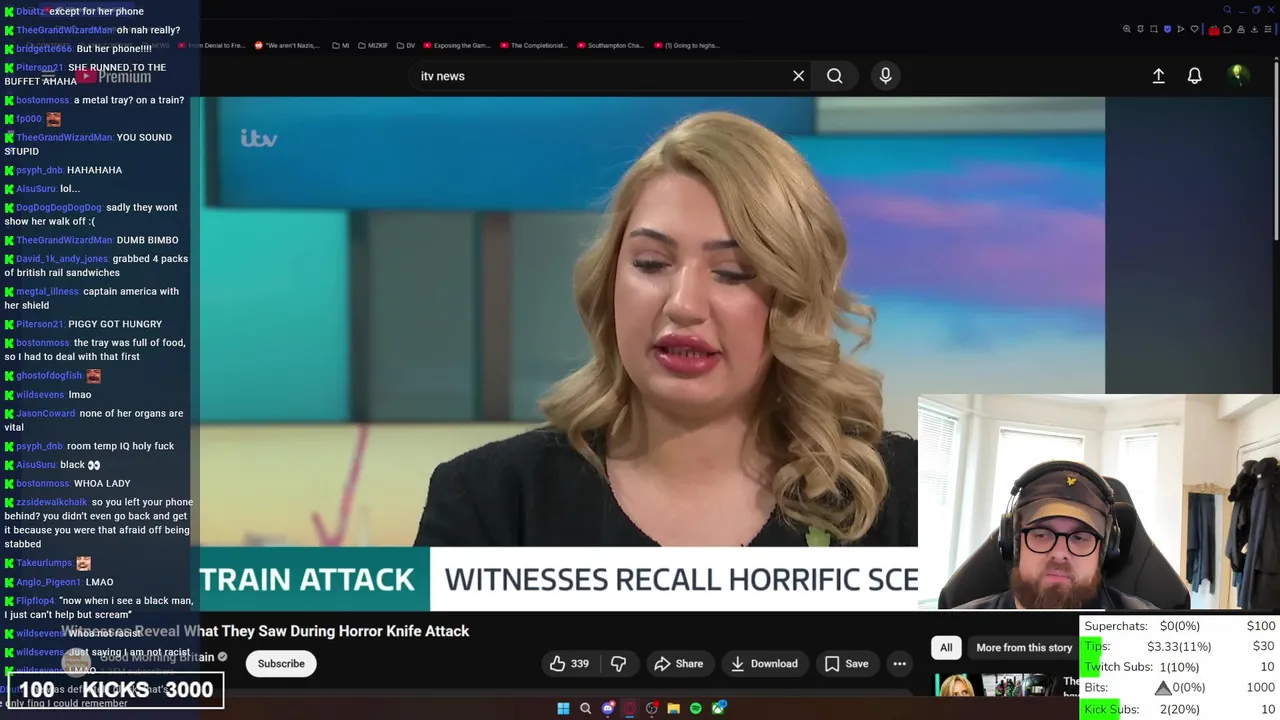Click chat username megtal_illness
The width and height of the screenshot is (1280, 720).
pos(47,291)
